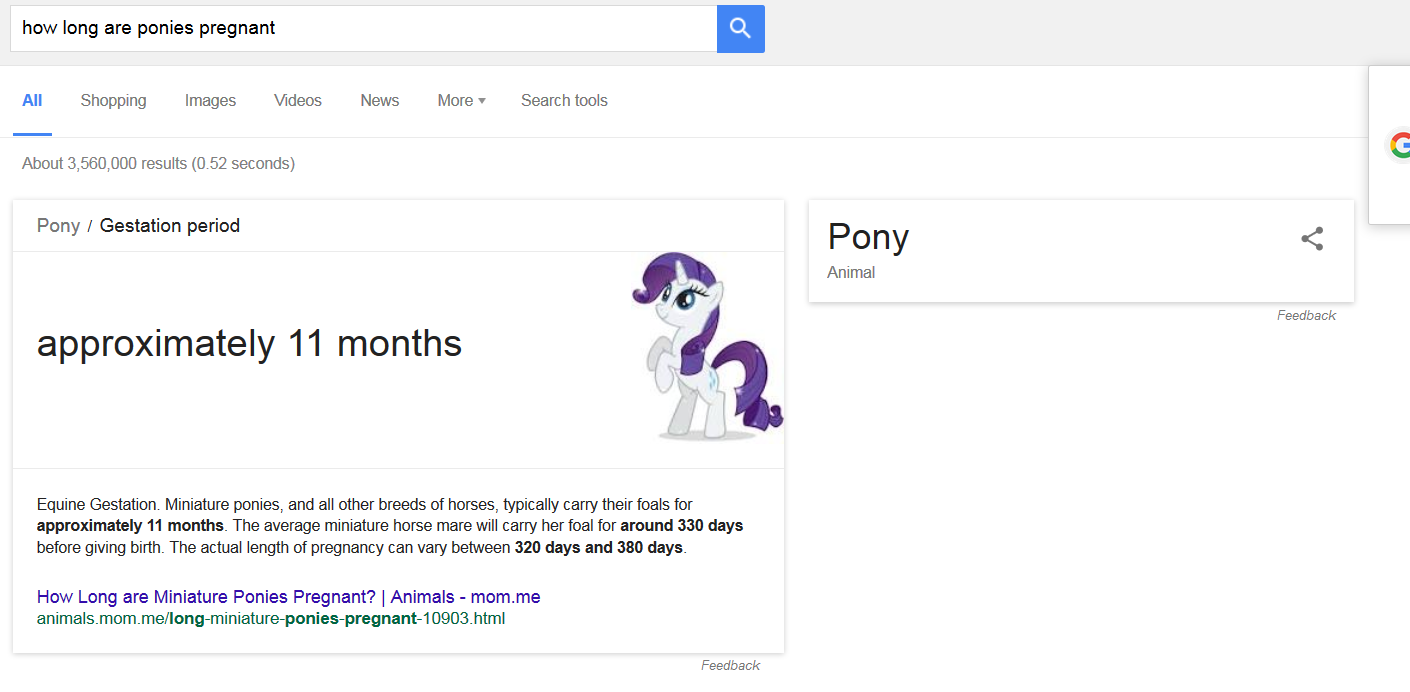Click the bold '320 days and 380 days' text

coord(598,548)
